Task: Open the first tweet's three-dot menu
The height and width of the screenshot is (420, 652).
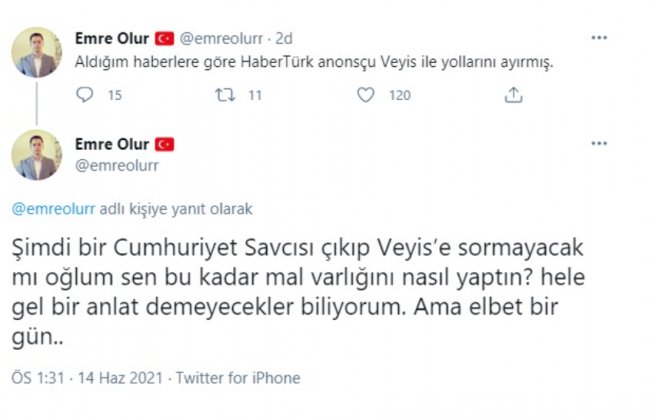Action: click(599, 38)
